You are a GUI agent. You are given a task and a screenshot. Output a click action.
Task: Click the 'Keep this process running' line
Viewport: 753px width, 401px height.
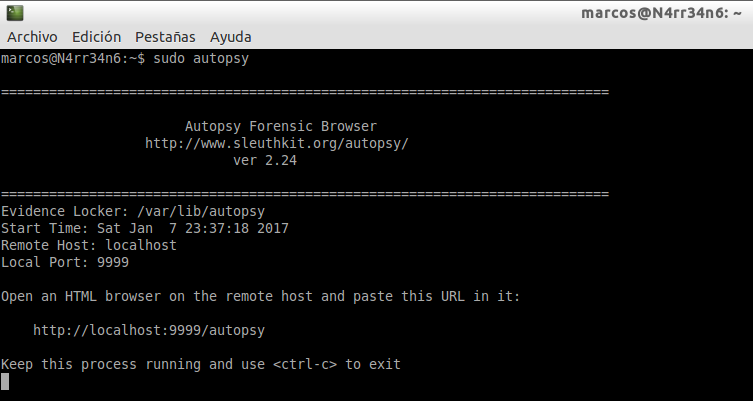click(x=201, y=364)
